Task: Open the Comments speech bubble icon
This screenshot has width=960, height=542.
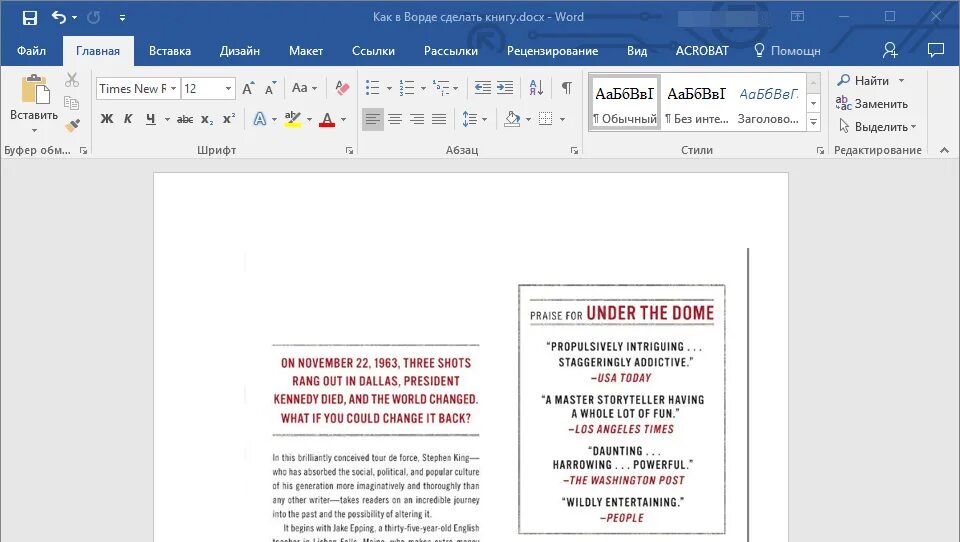Action: 936,50
